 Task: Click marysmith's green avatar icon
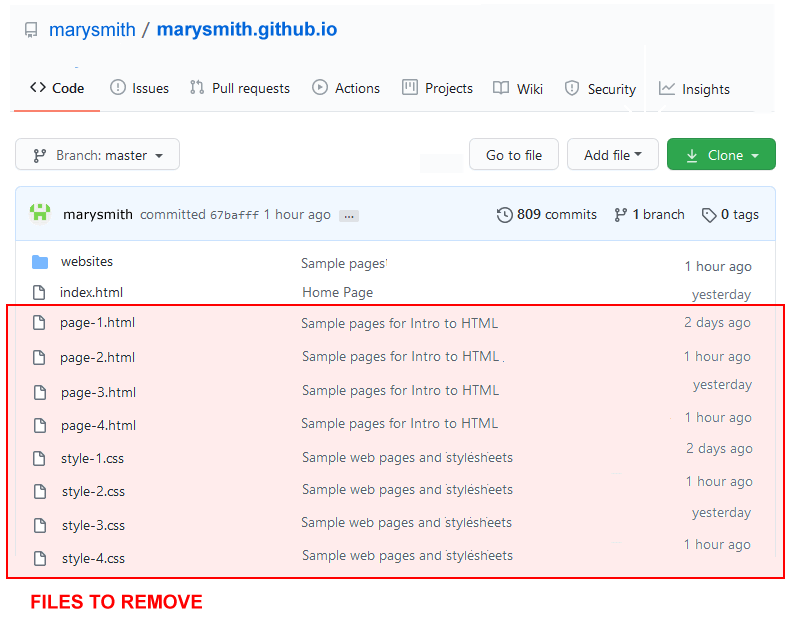40,213
